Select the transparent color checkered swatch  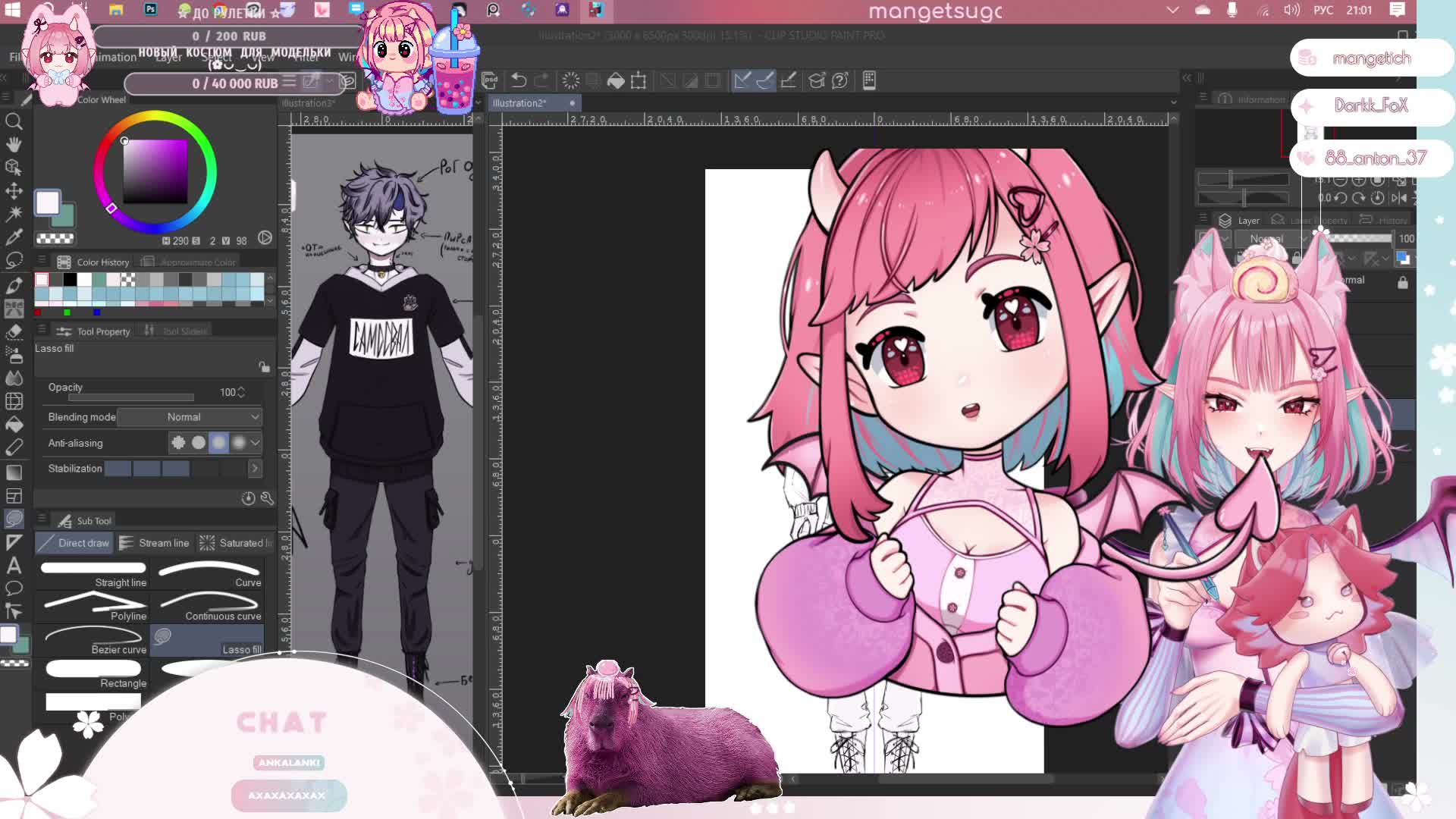(x=55, y=239)
